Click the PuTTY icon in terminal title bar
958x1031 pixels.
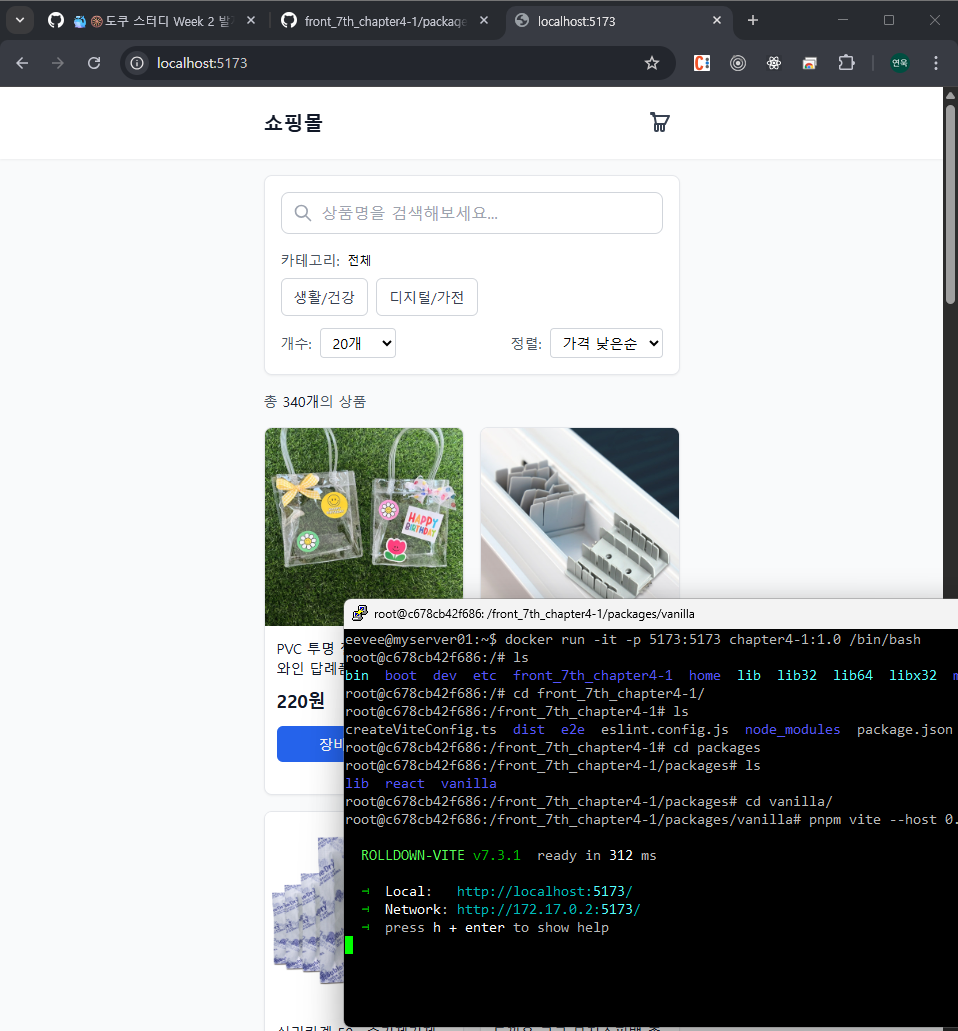360,613
